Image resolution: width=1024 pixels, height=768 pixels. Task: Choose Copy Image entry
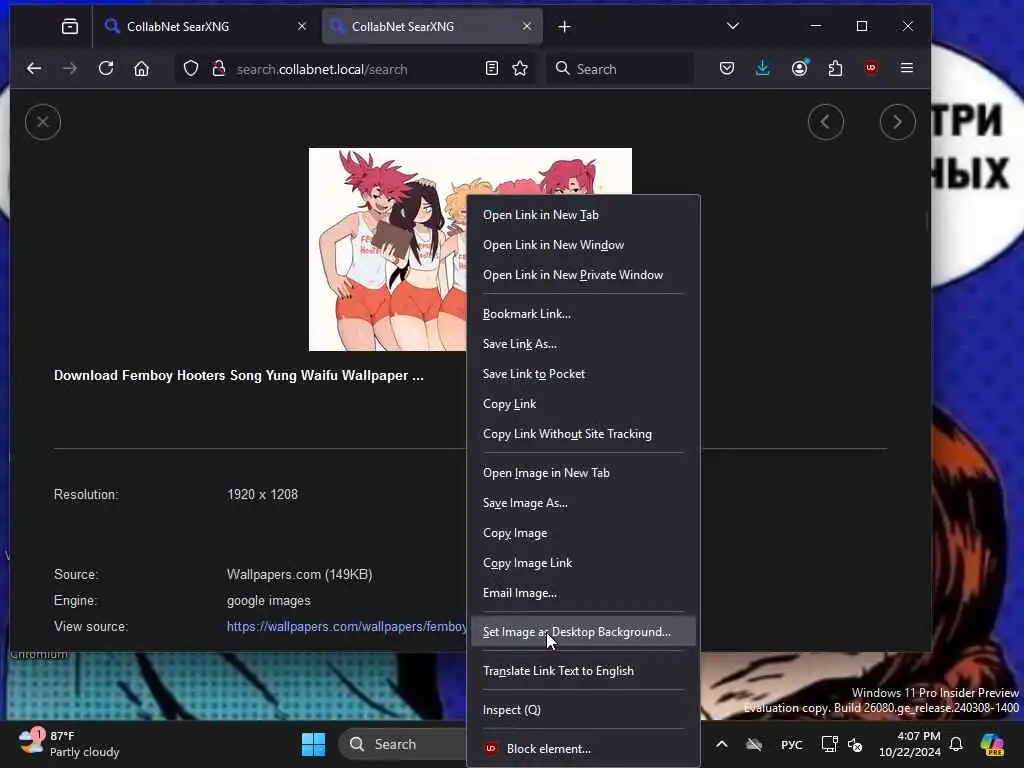click(584, 533)
